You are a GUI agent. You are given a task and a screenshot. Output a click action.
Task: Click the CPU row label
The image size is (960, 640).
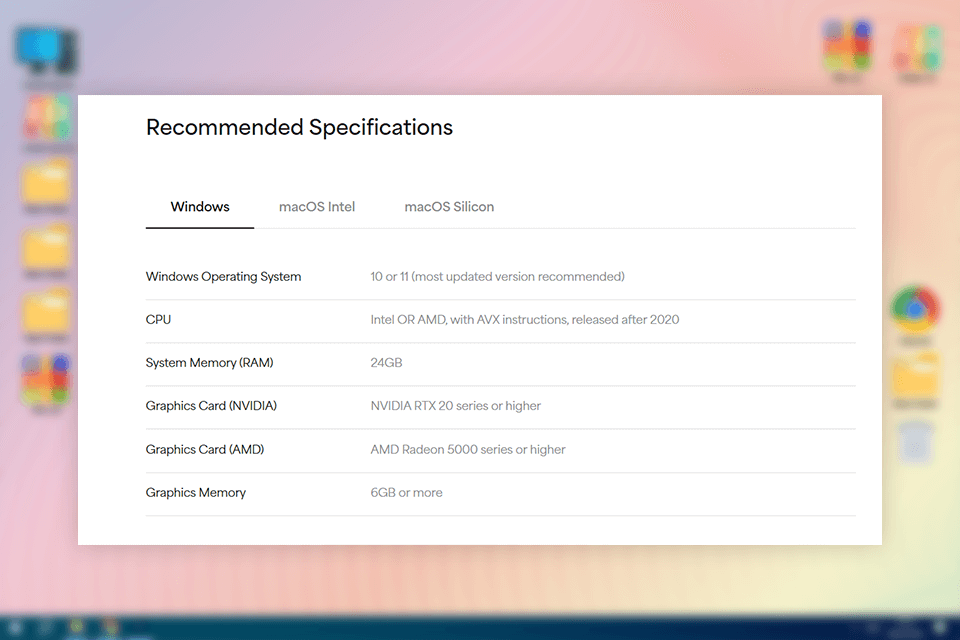coord(158,320)
